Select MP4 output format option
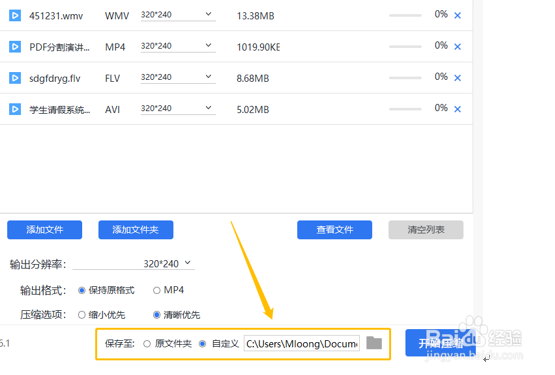This screenshot has width=555, height=375. pyautogui.click(x=168, y=290)
